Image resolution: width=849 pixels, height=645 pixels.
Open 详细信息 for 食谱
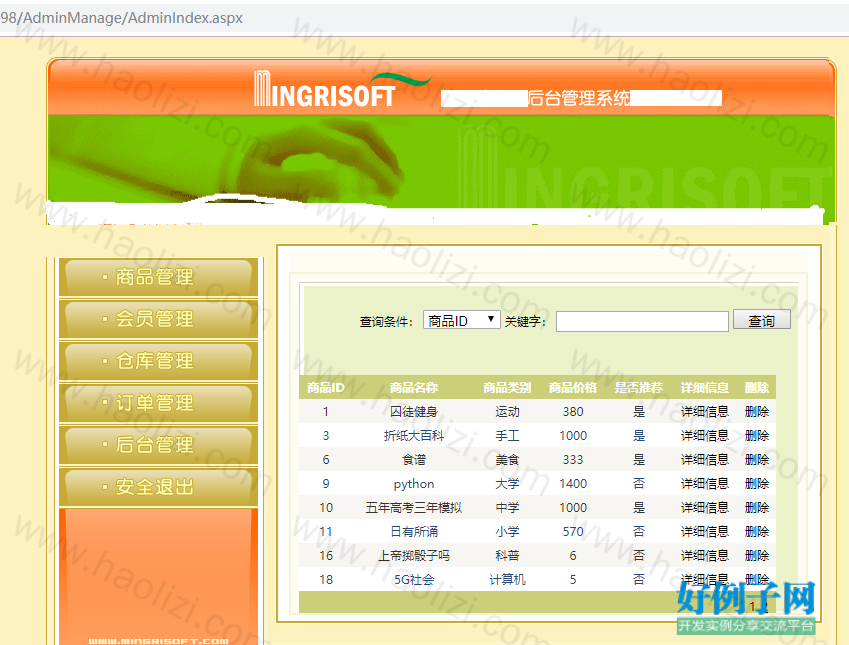(x=704, y=460)
